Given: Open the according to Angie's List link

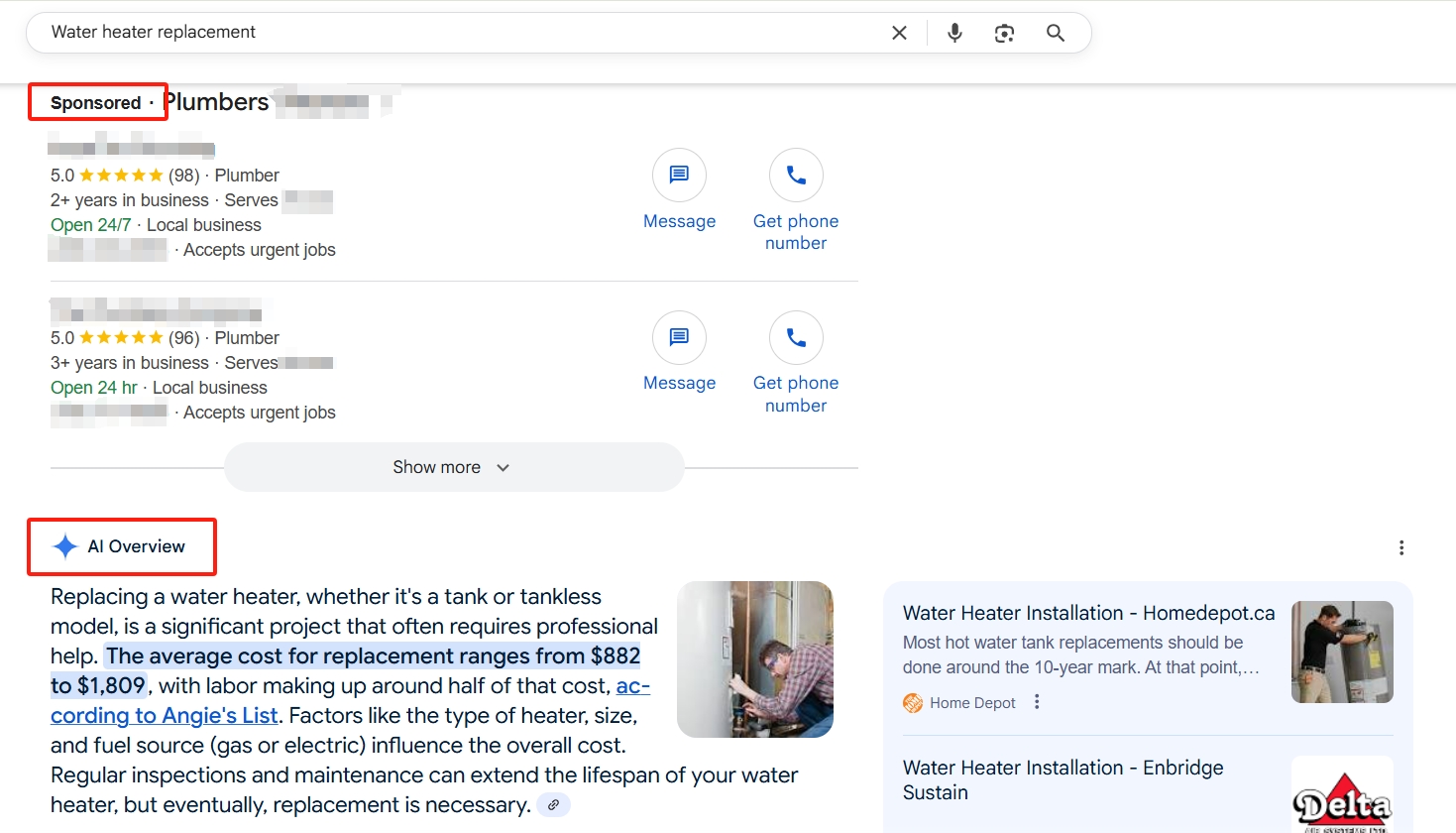Looking at the screenshot, I should click(165, 715).
